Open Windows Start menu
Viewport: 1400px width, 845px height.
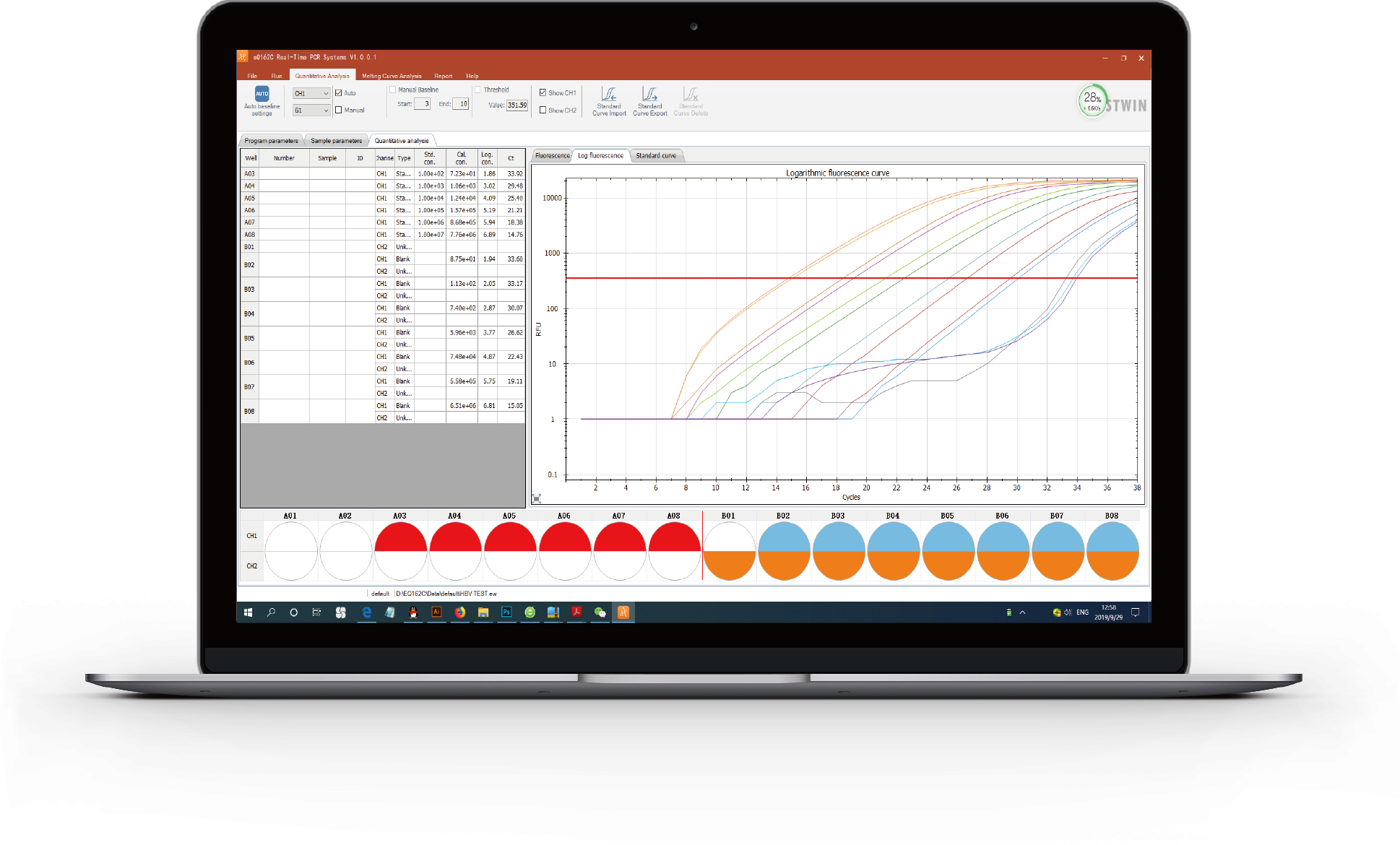point(248,612)
